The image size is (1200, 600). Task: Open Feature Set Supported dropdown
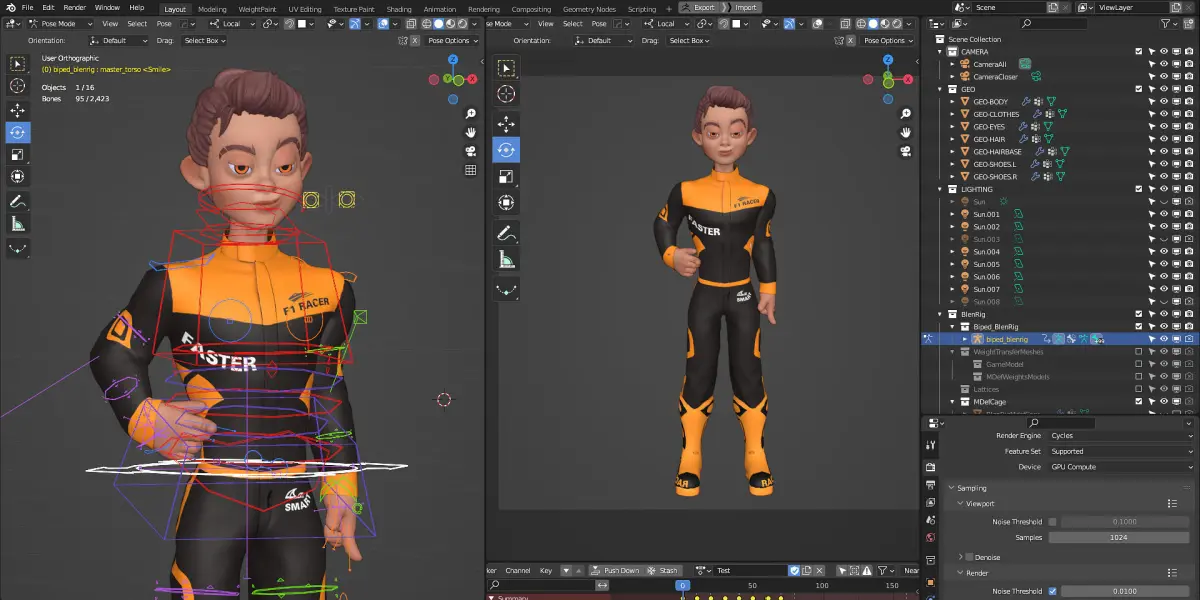tap(1121, 451)
